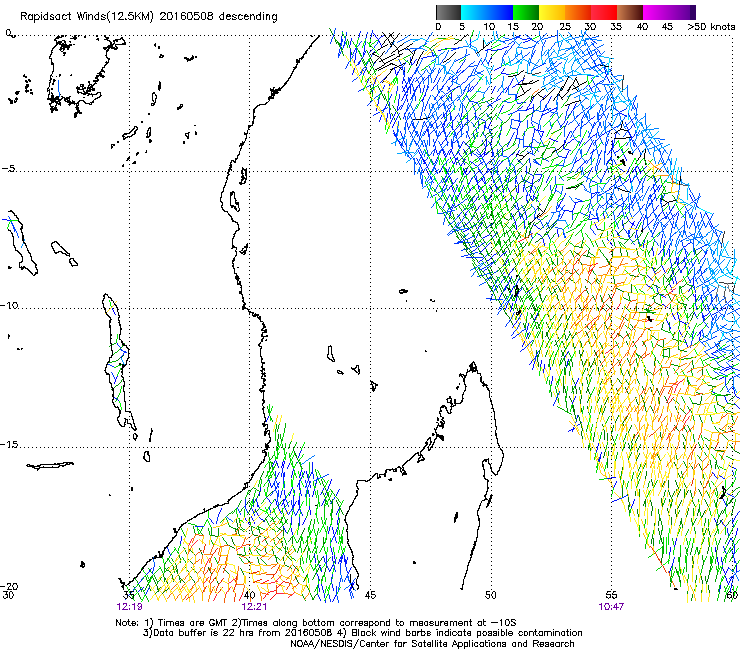This screenshot has height=650, width=740.
Task: Click the legend tick label '10'
Action: (489, 27)
